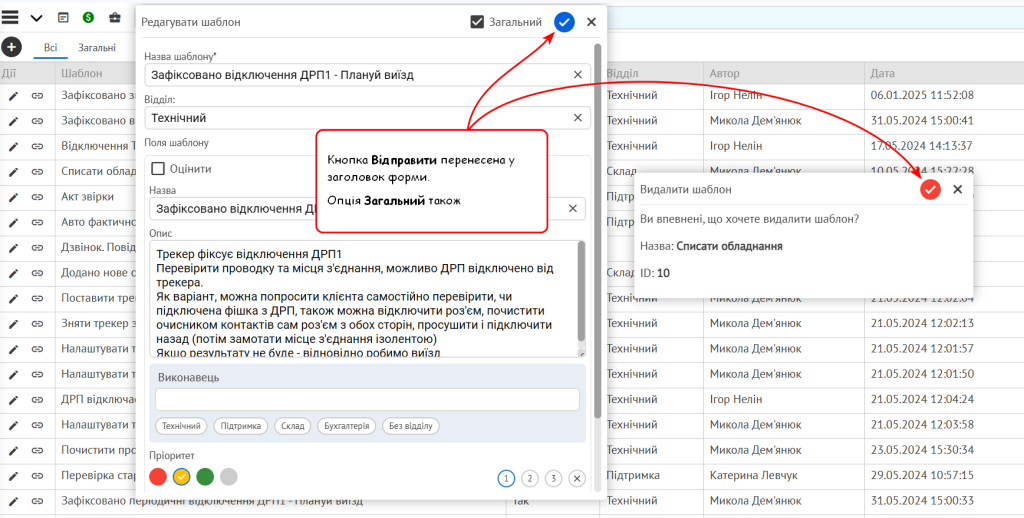Copy link for Зняти трекер template
Screen dimensions: 1024x518
click(37, 324)
